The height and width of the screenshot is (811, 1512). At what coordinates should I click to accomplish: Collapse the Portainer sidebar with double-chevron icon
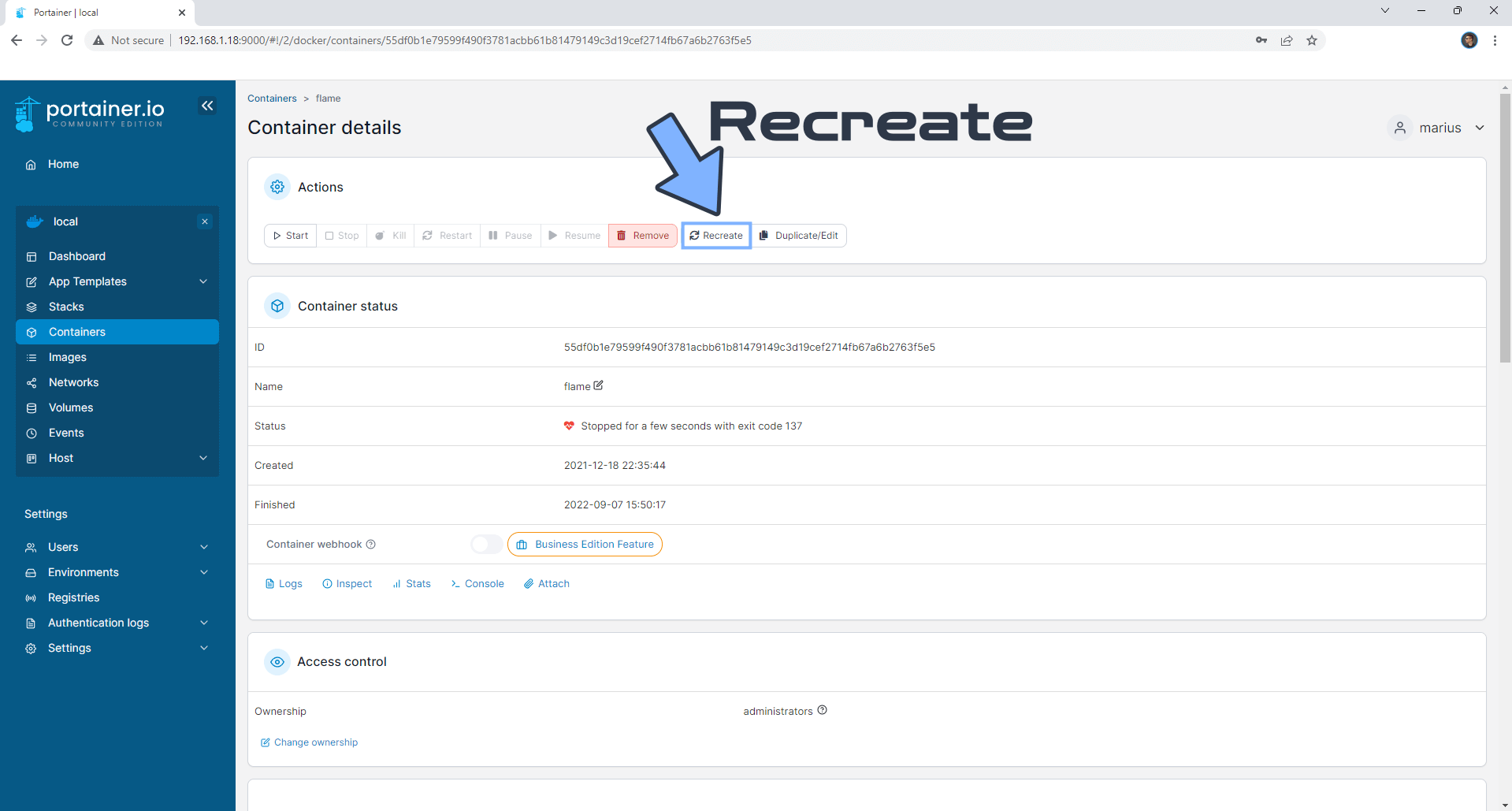(207, 106)
